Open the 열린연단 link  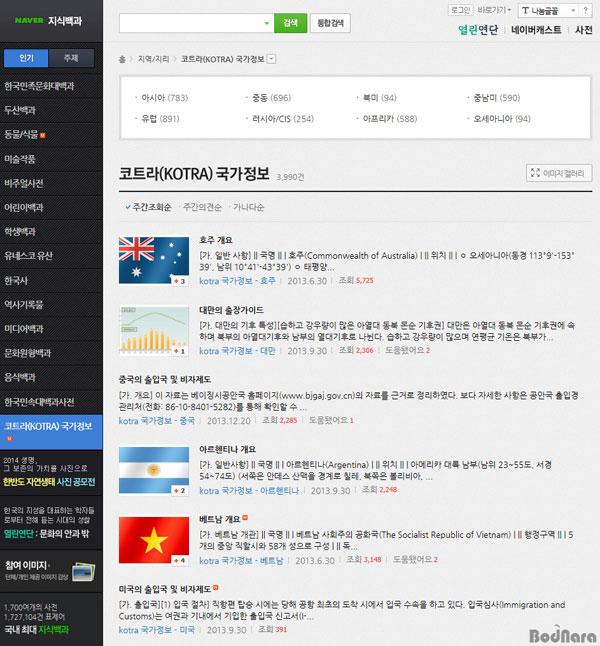click(478, 30)
